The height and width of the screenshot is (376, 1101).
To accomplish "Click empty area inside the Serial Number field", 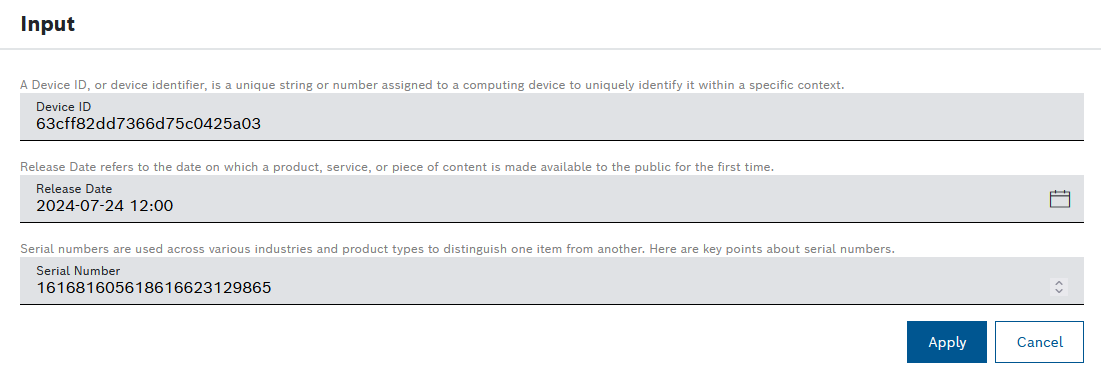I will point(660,283).
